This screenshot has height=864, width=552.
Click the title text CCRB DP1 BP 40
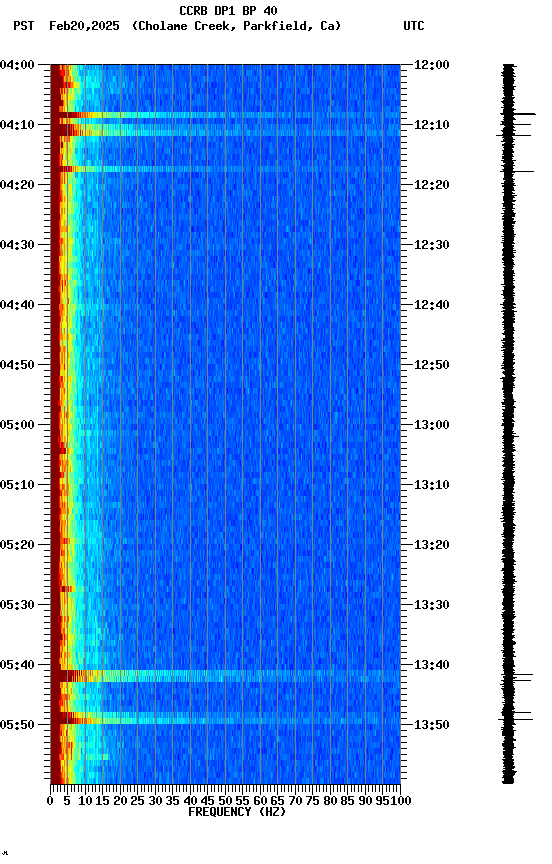point(228,10)
